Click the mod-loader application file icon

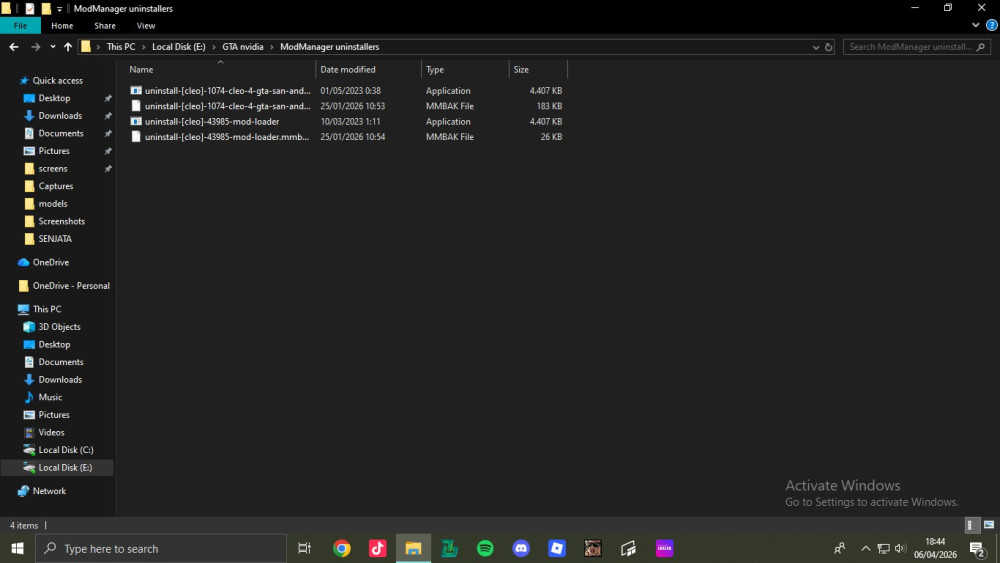(x=136, y=121)
